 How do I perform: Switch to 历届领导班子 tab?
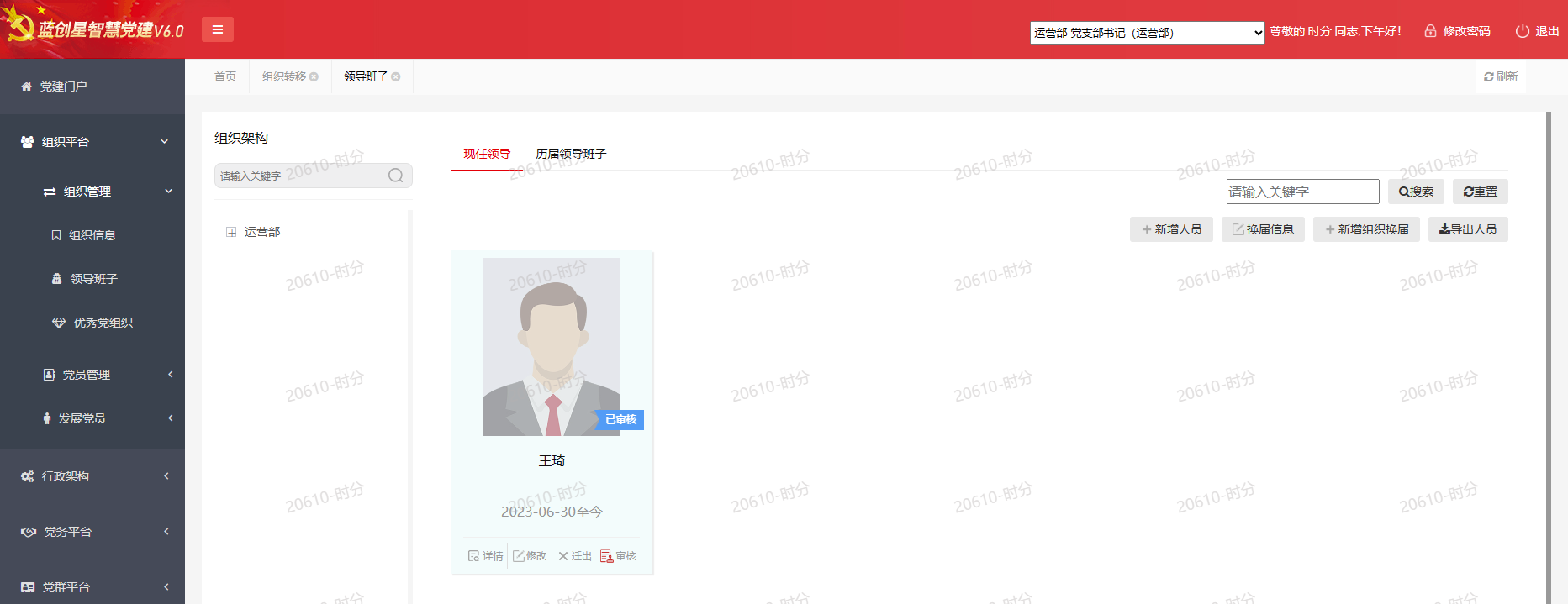click(571, 154)
